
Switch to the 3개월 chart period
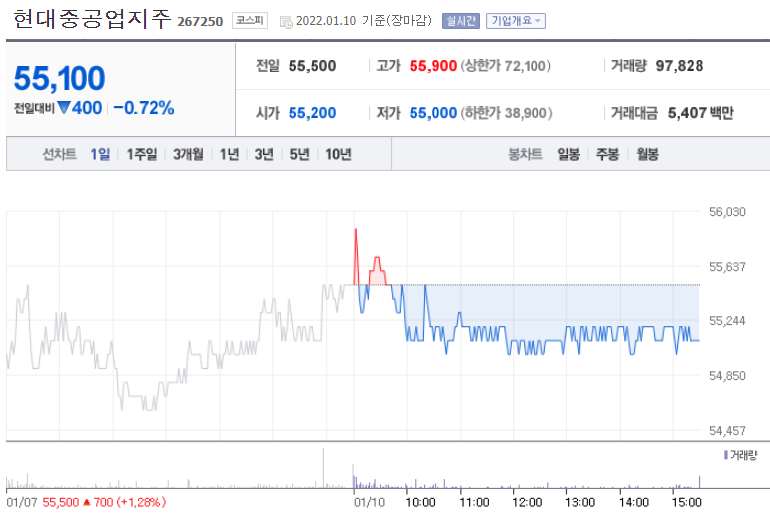(188, 154)
